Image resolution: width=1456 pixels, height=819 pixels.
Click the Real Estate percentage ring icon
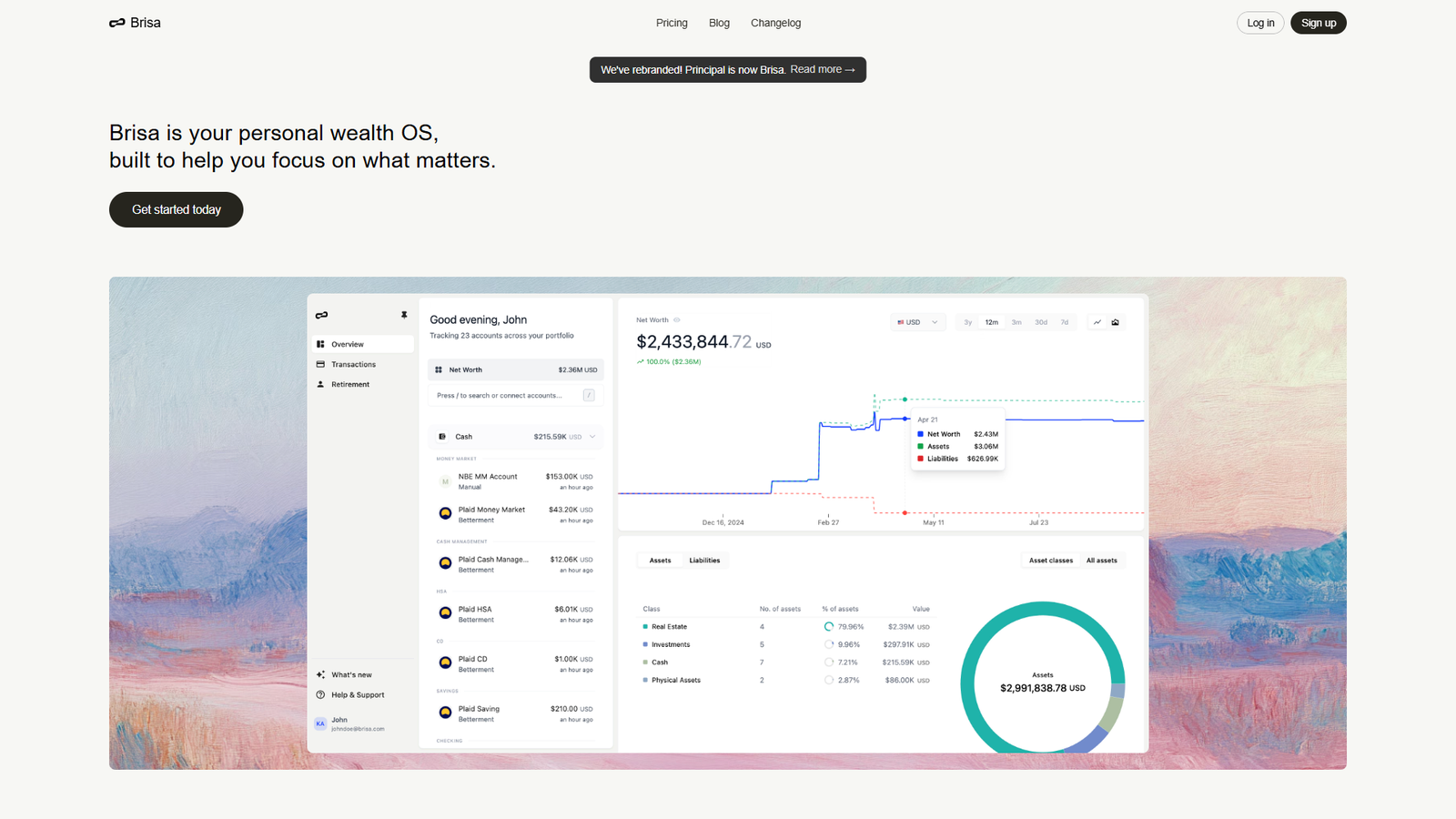pos(829,626)
